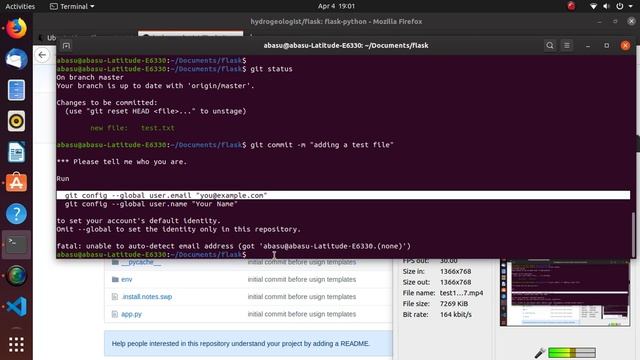Open the volume indicator in top bar
Screen dimensions: 640x360
(x=606, y=6)
